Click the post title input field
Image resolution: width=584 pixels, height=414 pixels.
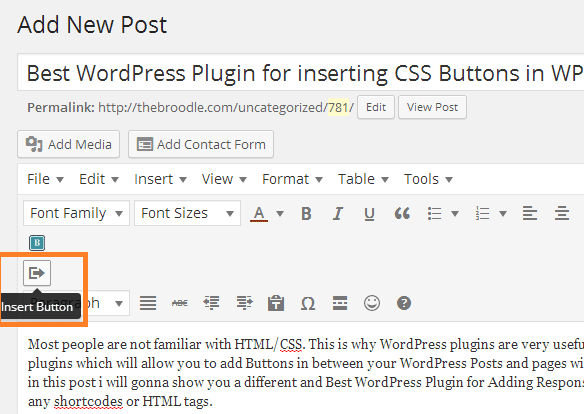(x=301, y=72)
